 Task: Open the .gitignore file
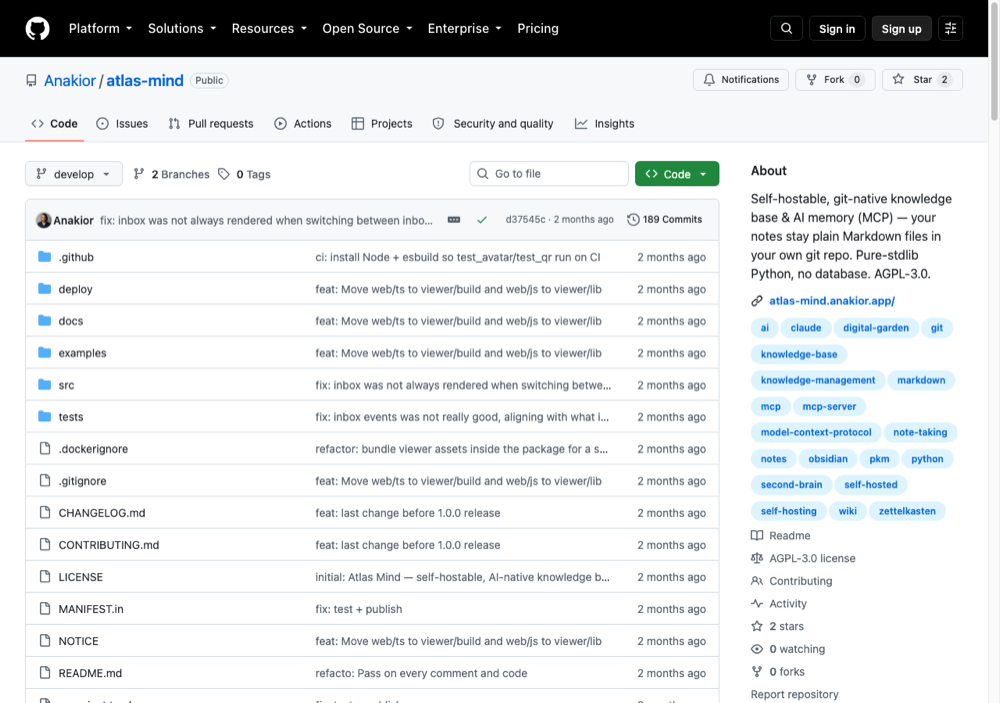82,481
